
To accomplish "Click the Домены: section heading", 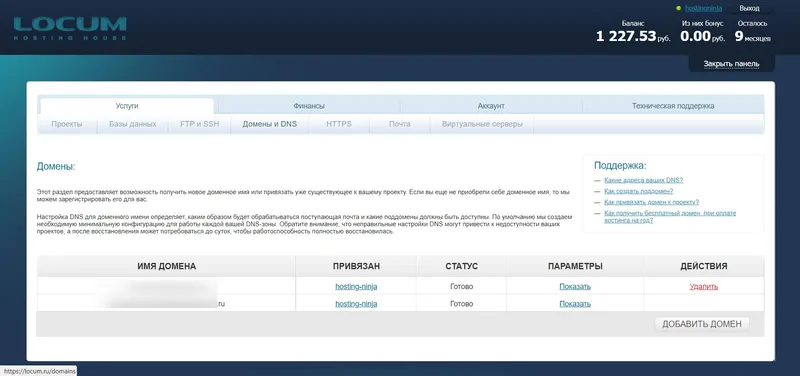I will coord(56,167).
